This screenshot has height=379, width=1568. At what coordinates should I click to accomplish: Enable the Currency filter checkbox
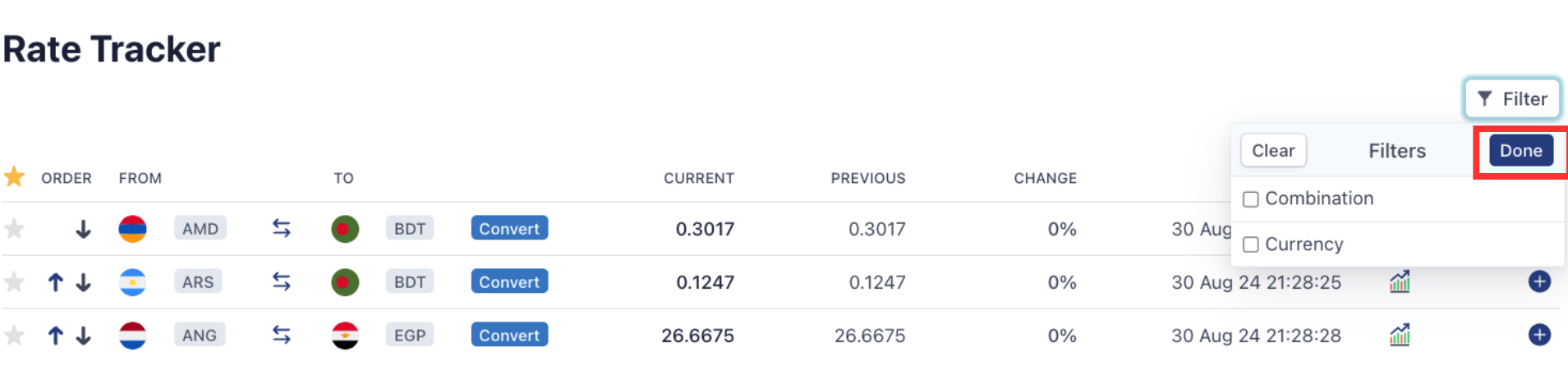coord(1251,244)
